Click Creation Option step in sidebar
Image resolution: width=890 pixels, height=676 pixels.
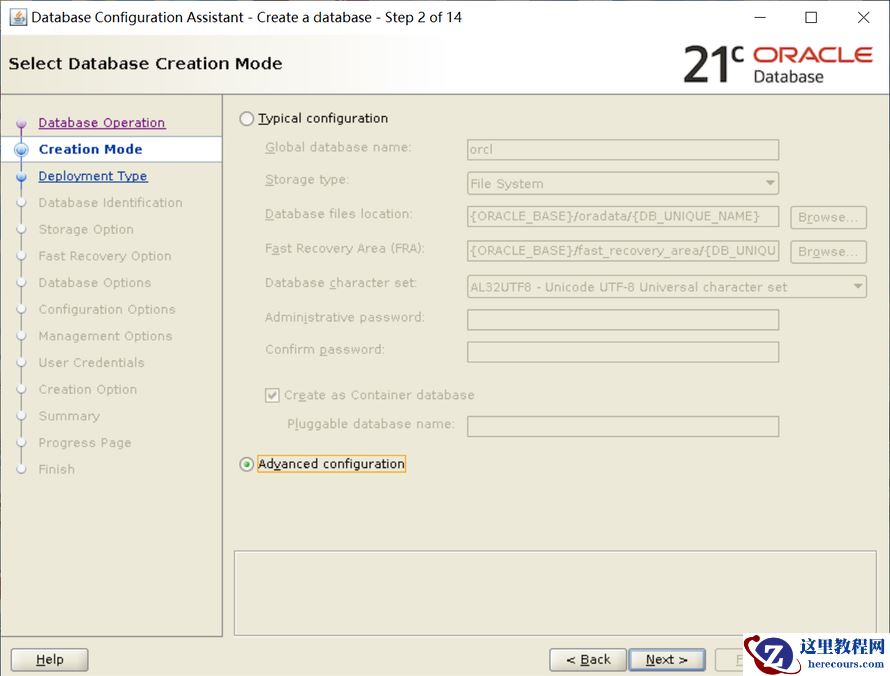tap(87, 389)
